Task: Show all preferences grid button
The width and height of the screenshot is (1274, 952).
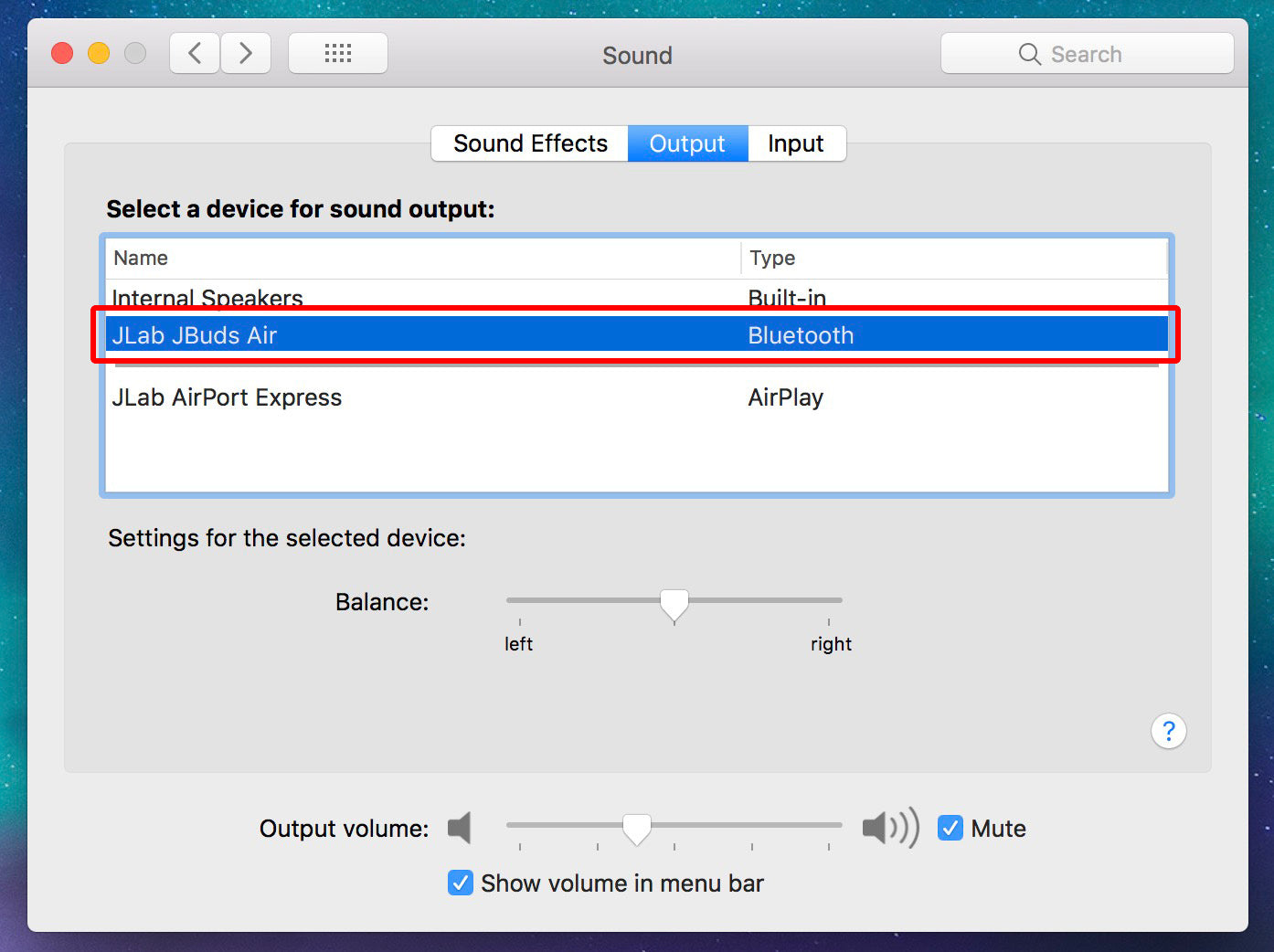Action: pyautogui.click(x=338, y=53)
